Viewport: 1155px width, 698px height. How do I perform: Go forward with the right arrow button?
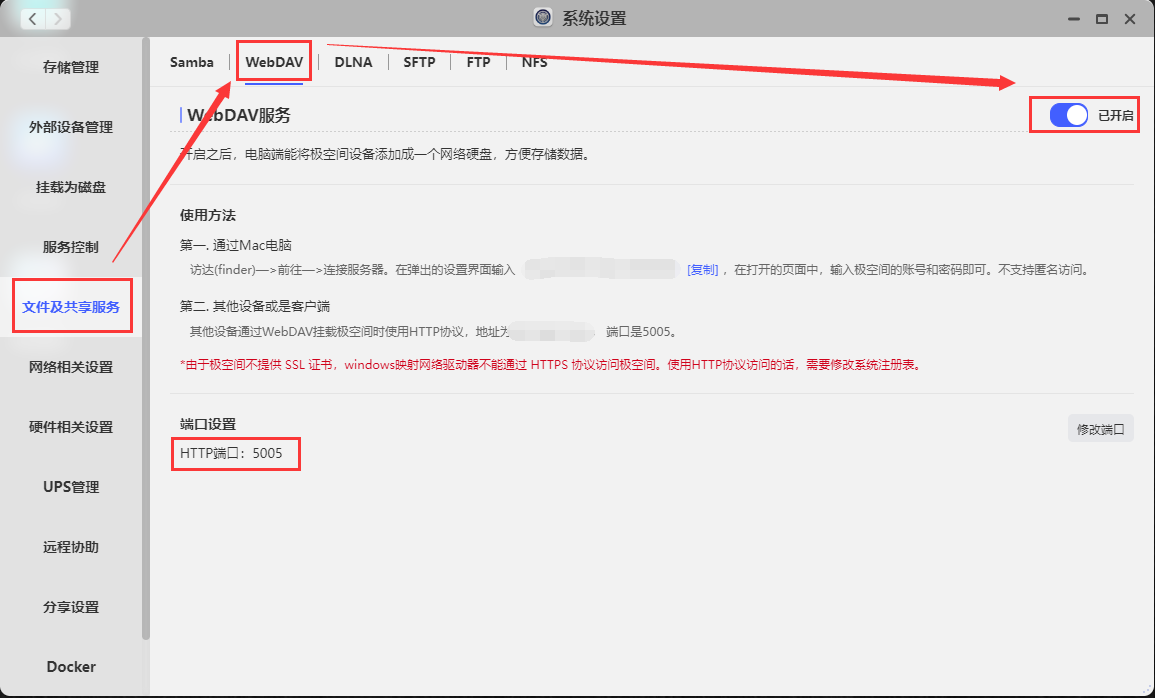click(57, 18)
